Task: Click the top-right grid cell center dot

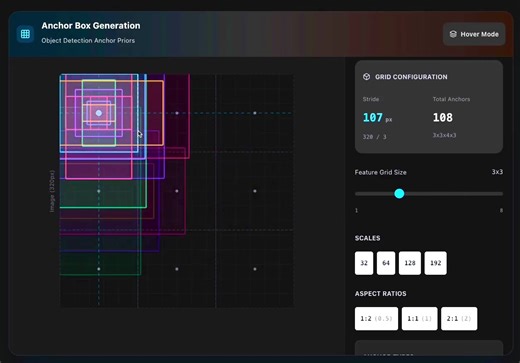Action: coord(255,113)
